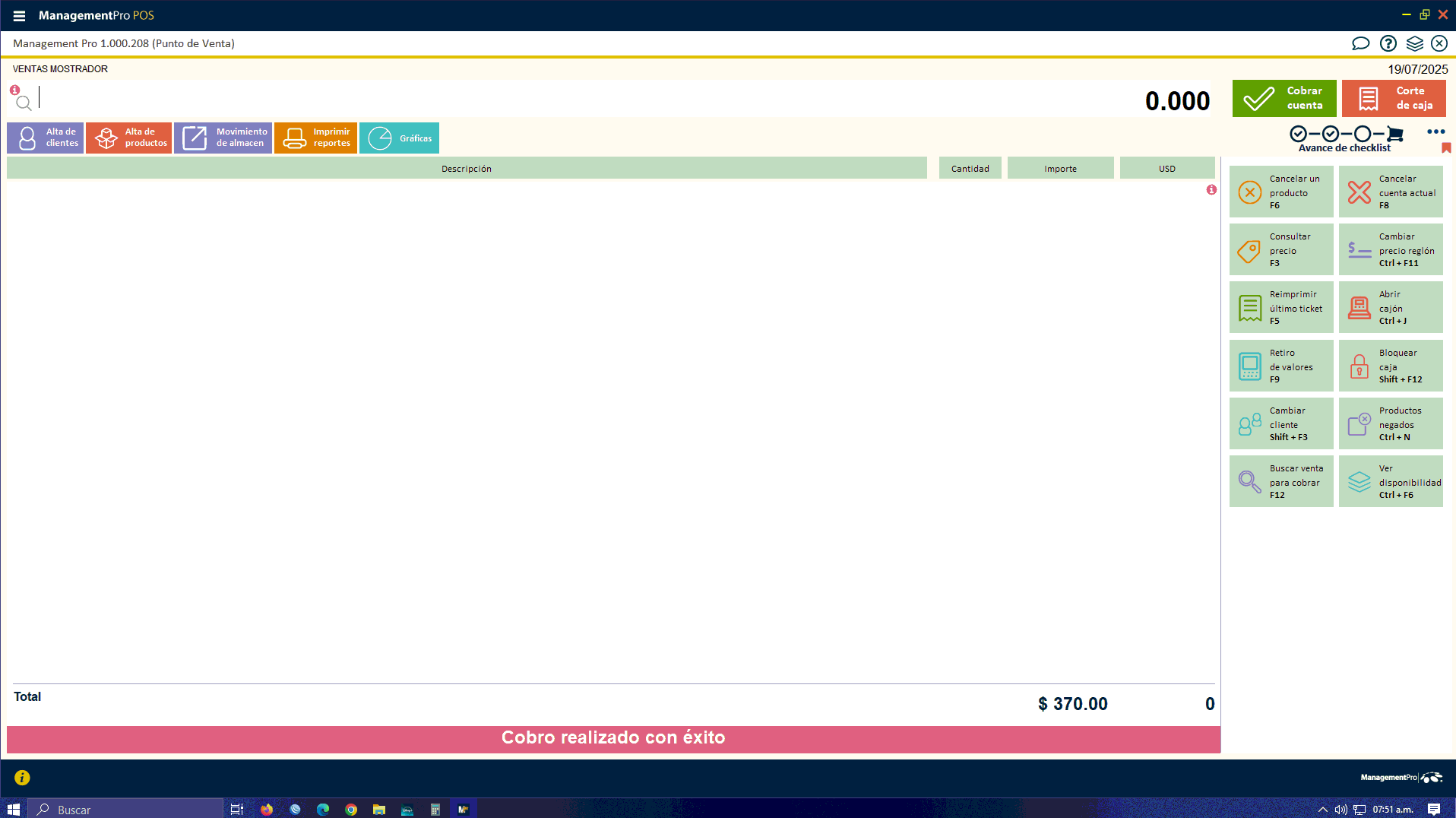Click the 0.000 amount display

tap(1177, 100)
